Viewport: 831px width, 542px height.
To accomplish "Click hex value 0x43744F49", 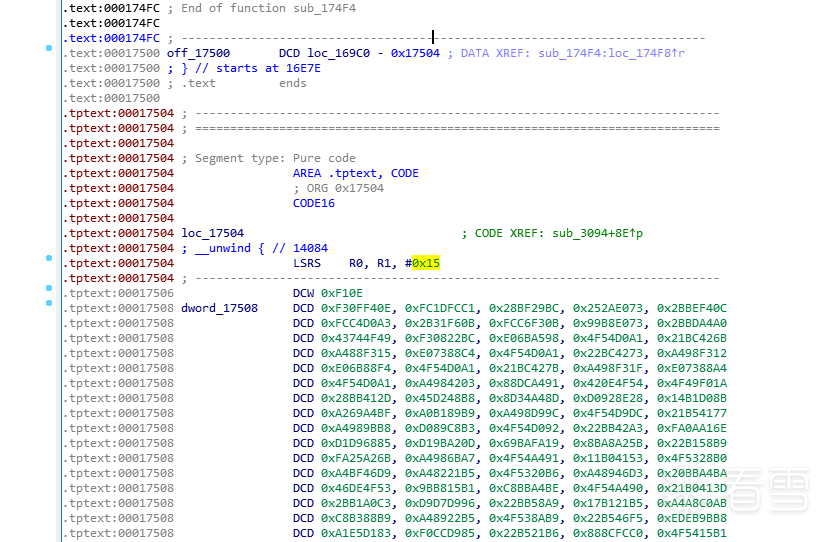I will [x=356, y=338].
